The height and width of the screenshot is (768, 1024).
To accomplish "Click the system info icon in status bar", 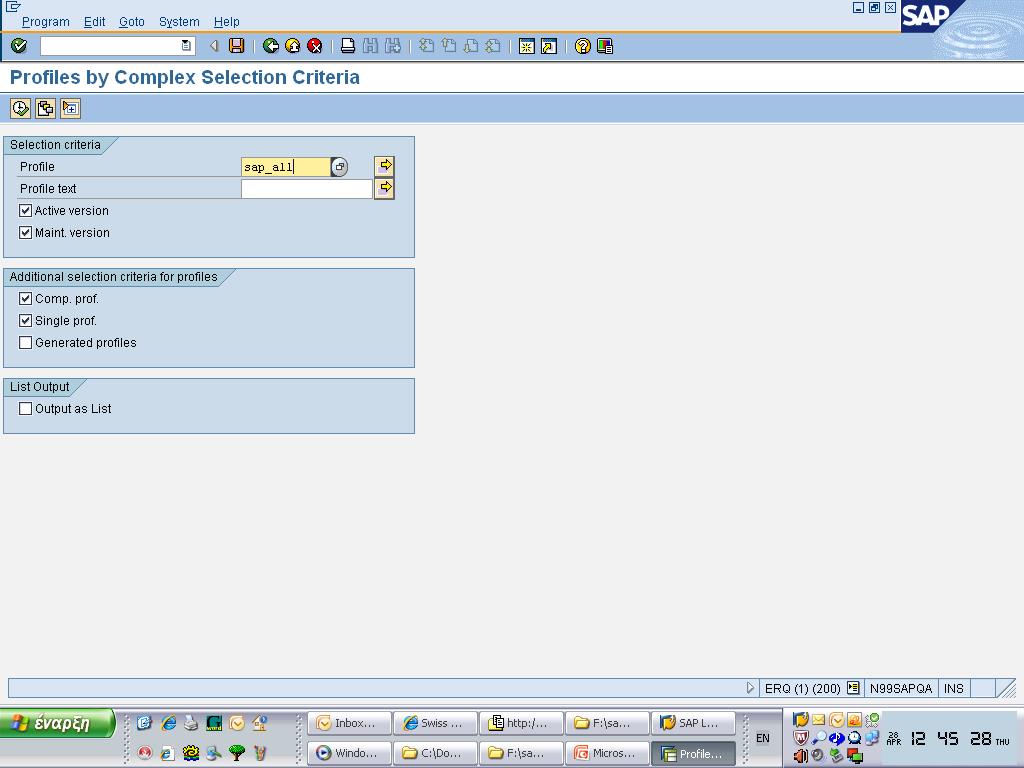I will click(x=853, y=688).
